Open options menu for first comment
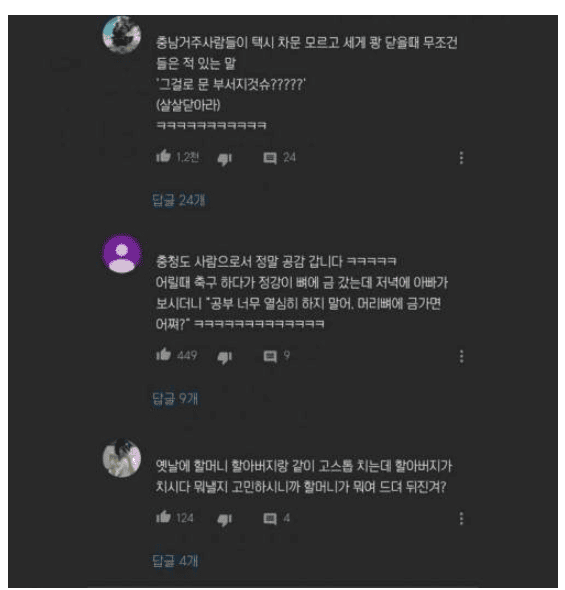 (x=461, y=158)
